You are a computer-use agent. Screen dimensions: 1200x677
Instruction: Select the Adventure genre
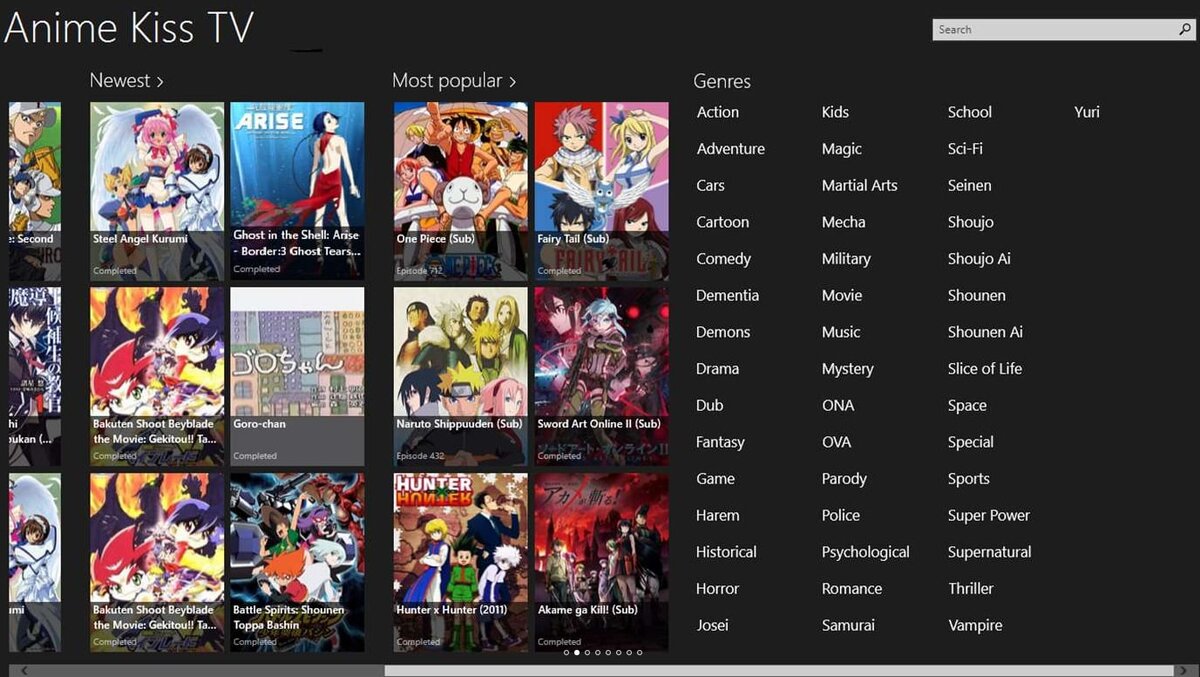pyautogui.click(x=731, y=149)
